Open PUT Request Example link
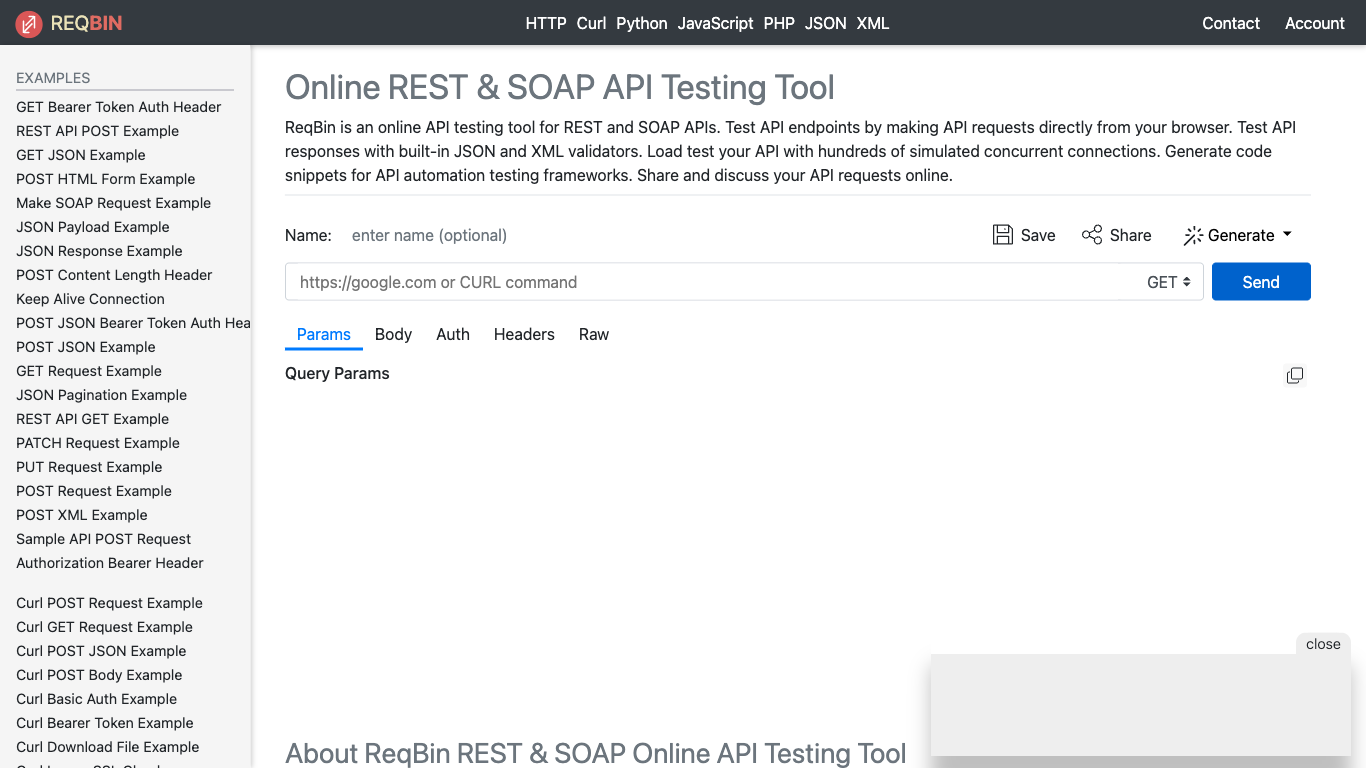The height and width of the screenshot is (768, 1366). tap(89, 467)
